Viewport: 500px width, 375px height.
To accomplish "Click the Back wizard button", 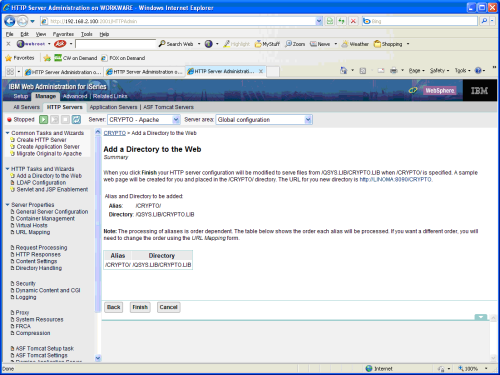I will point(113,307).
